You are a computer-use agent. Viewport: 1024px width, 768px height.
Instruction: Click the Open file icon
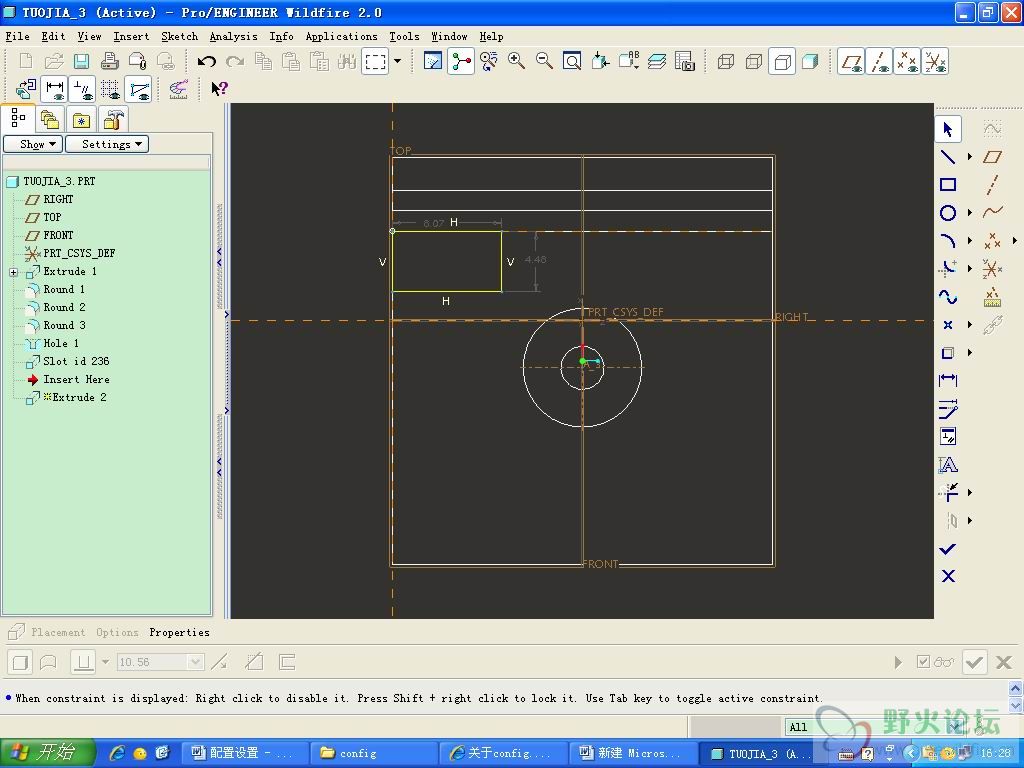tap(54, 61)
